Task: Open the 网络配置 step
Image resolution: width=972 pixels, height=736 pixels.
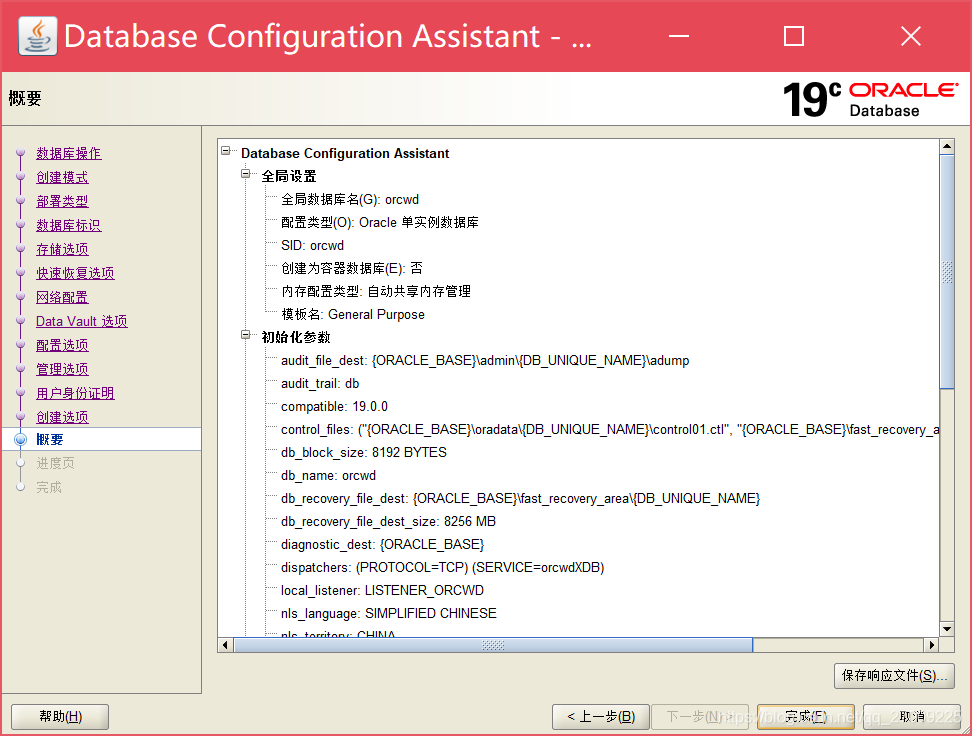Action: point(62,297)
